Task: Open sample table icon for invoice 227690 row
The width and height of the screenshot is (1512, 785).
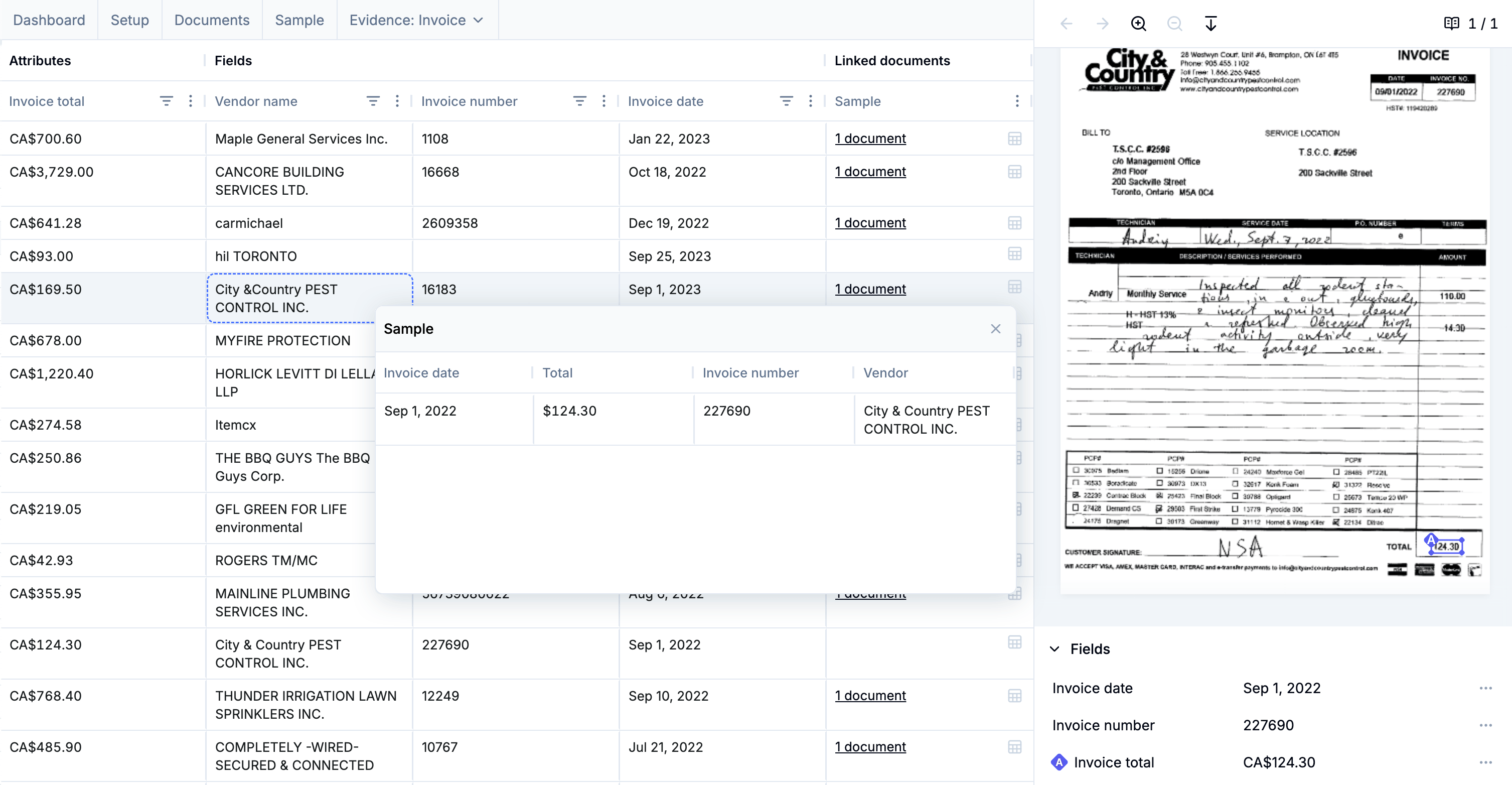Action: tap(1014, 642)
